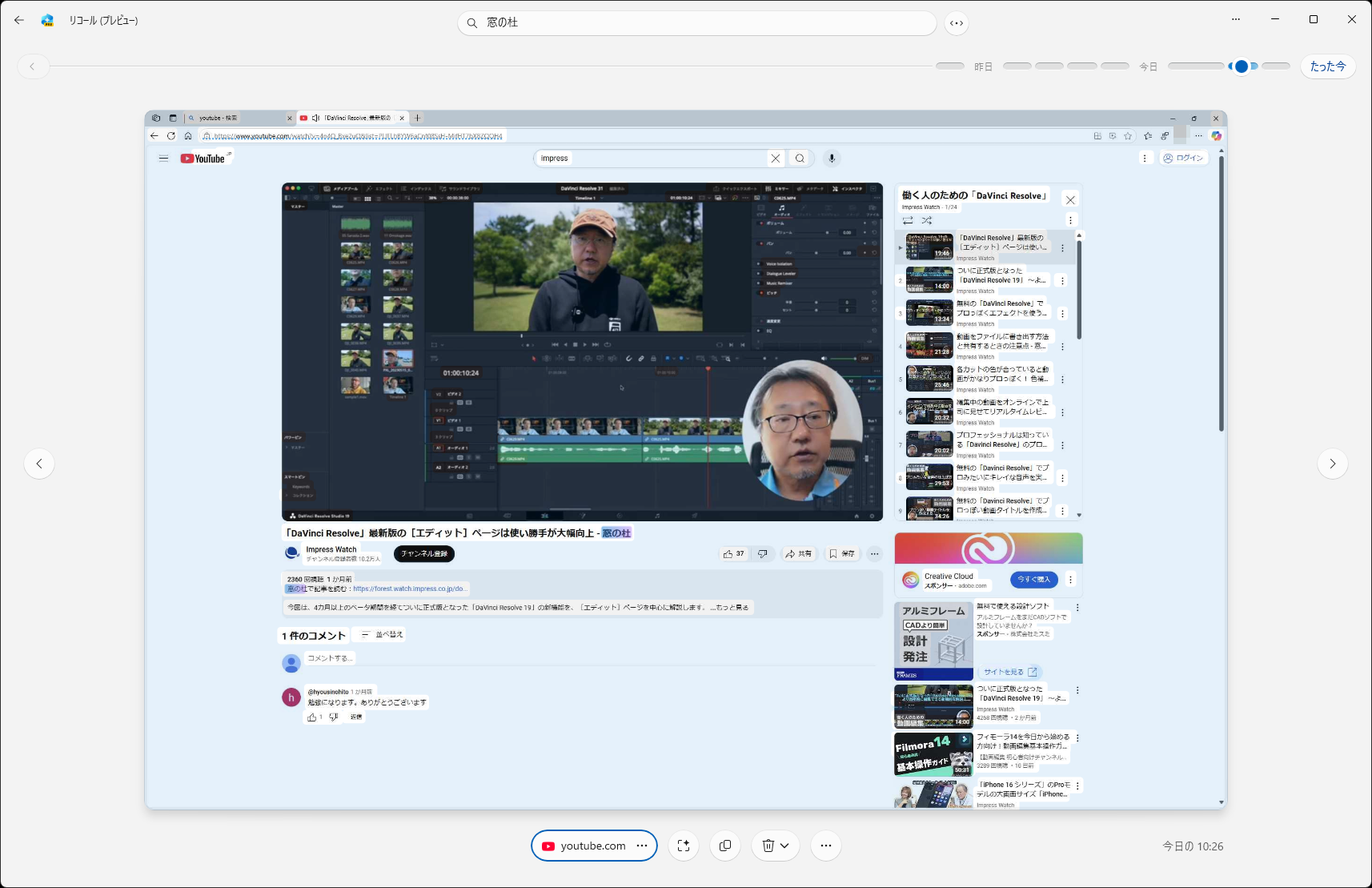Subscribe via the チャンネル登録 button
This screenshot has width=1372, height=888.
tap(424, 553)
